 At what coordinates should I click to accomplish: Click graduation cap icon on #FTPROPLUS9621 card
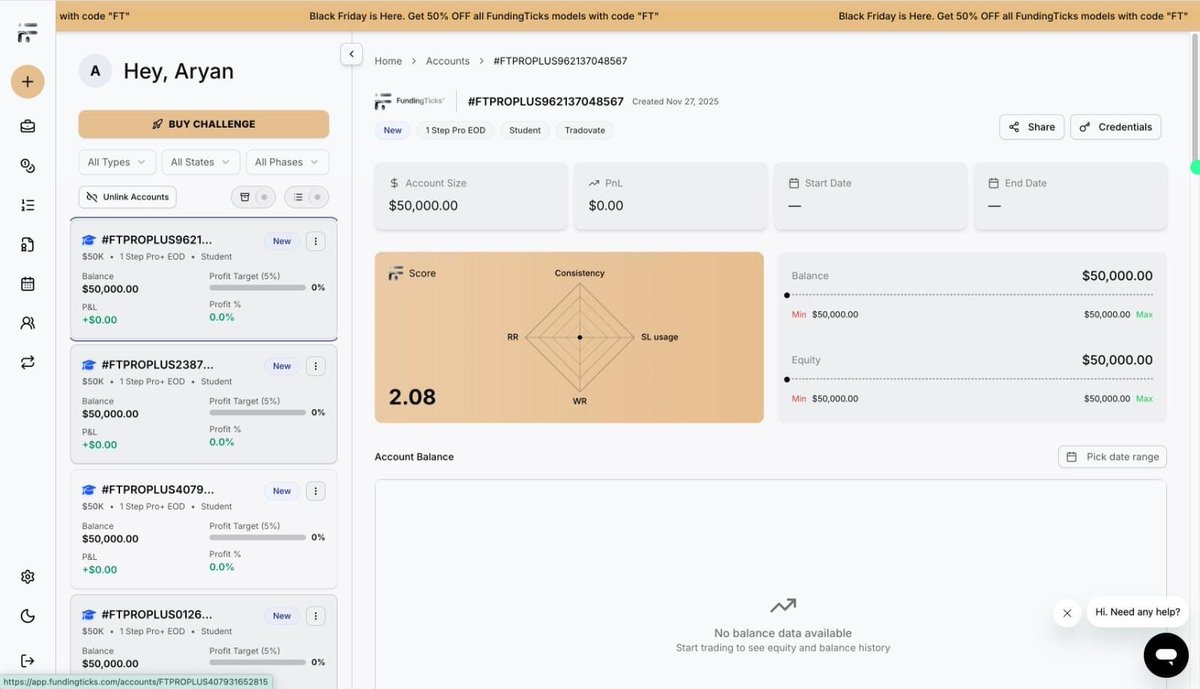point(89,240)
